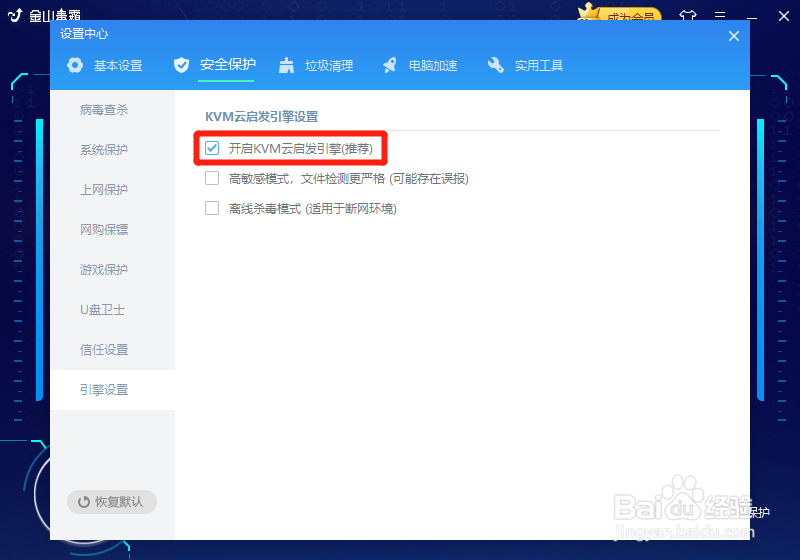Enable 离线杀毒模式 checkbox
The image size is (800, 560).
click(212, 208)
